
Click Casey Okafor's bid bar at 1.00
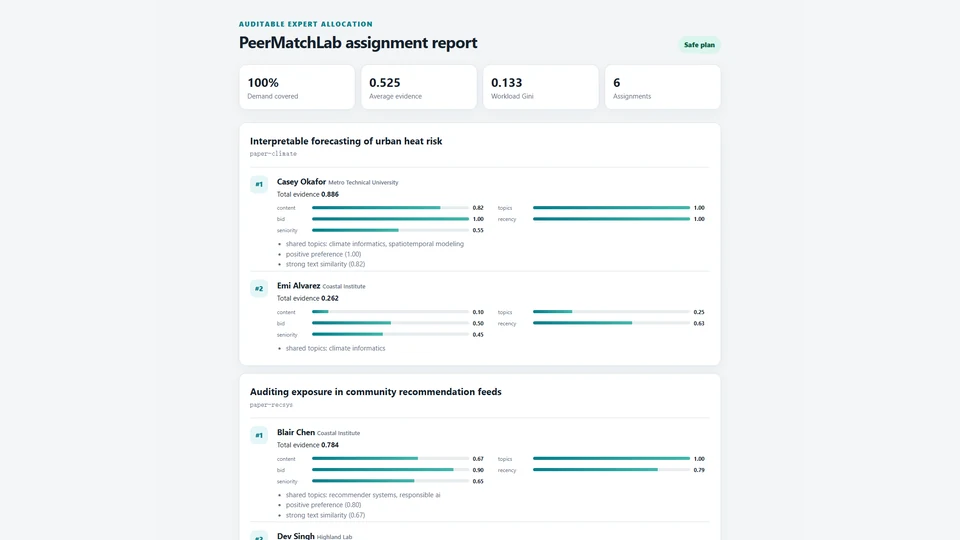391,219
